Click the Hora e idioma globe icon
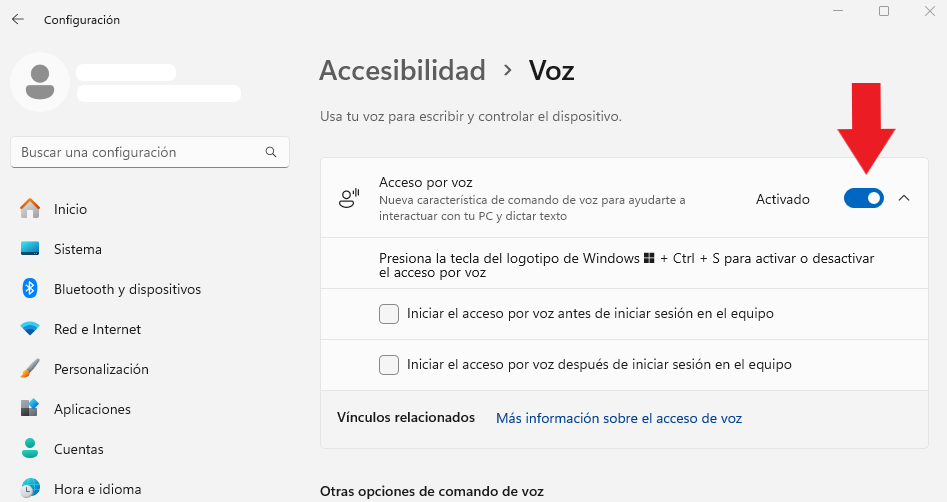This screenshot has width=947, height=502. (30, 488)
